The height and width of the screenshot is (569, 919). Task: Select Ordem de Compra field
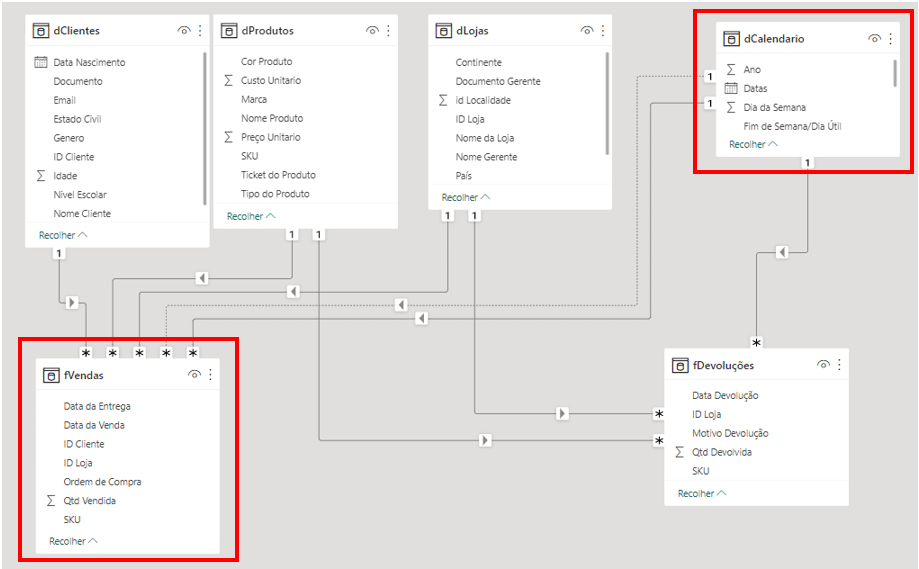tap(103, 482)
